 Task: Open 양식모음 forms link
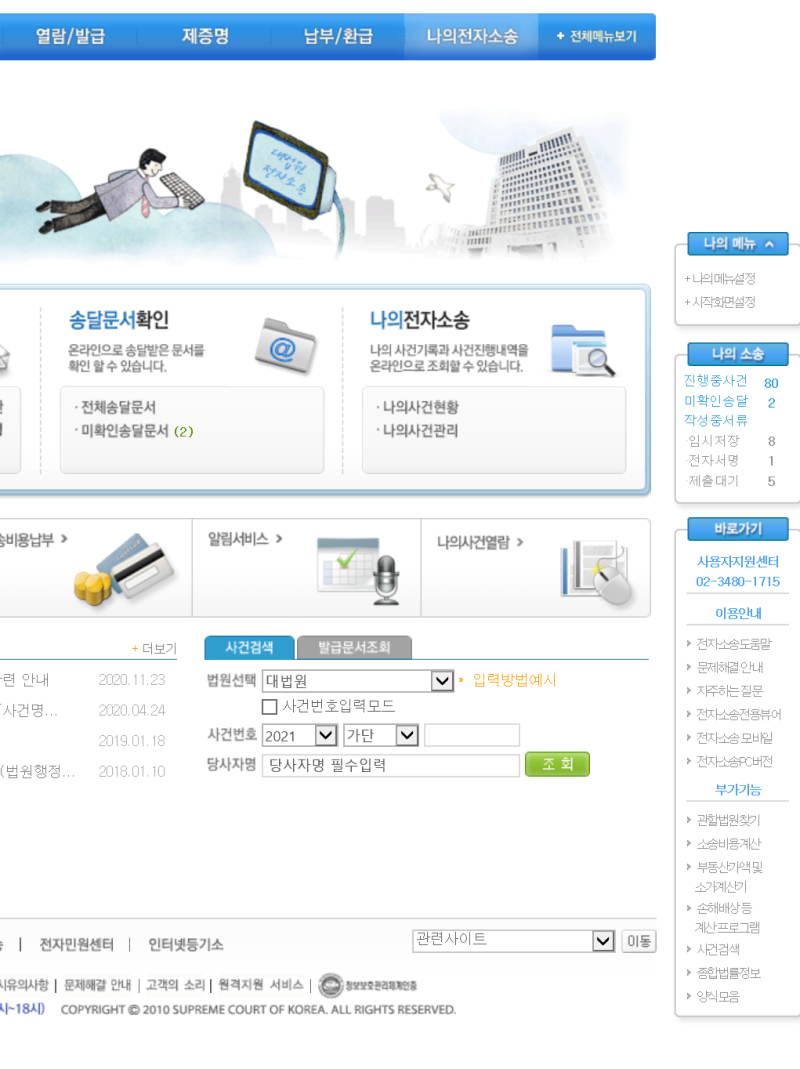717,997
